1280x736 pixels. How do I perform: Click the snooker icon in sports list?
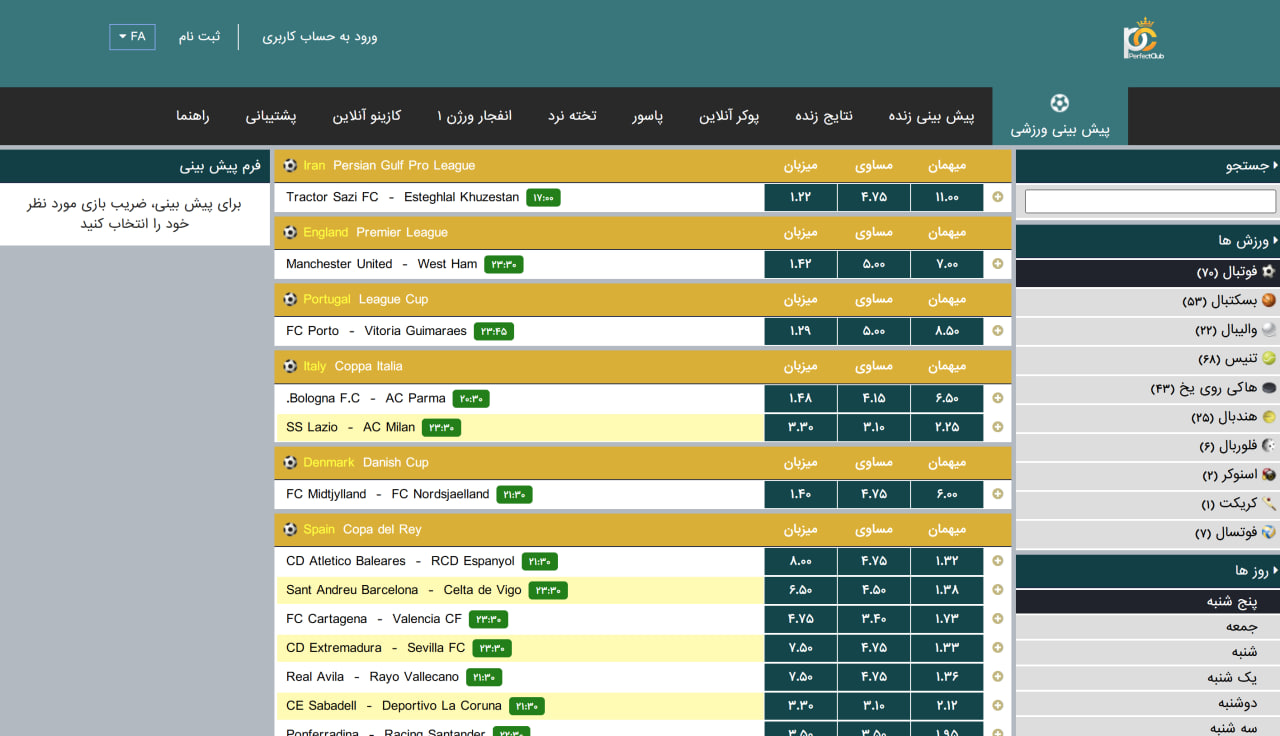[1269, 474]
